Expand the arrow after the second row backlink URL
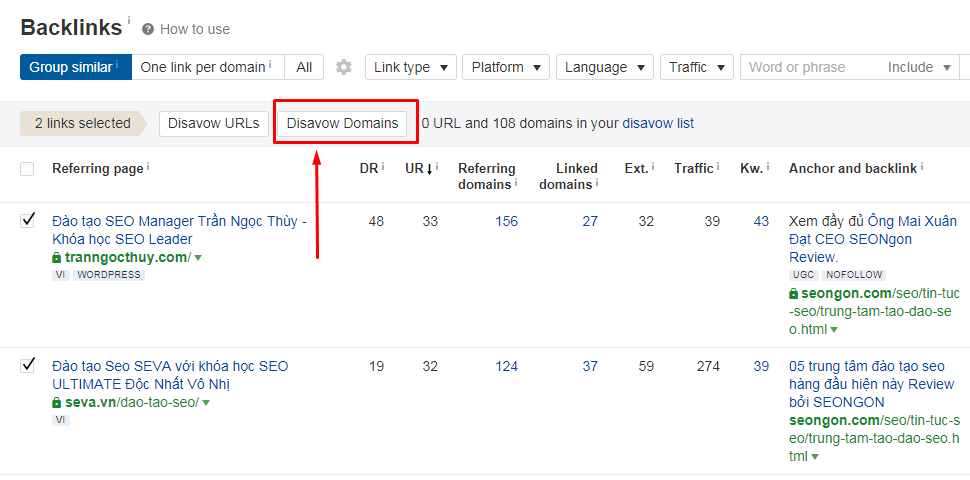Viewport: 970px width, 480px height. 815,457
